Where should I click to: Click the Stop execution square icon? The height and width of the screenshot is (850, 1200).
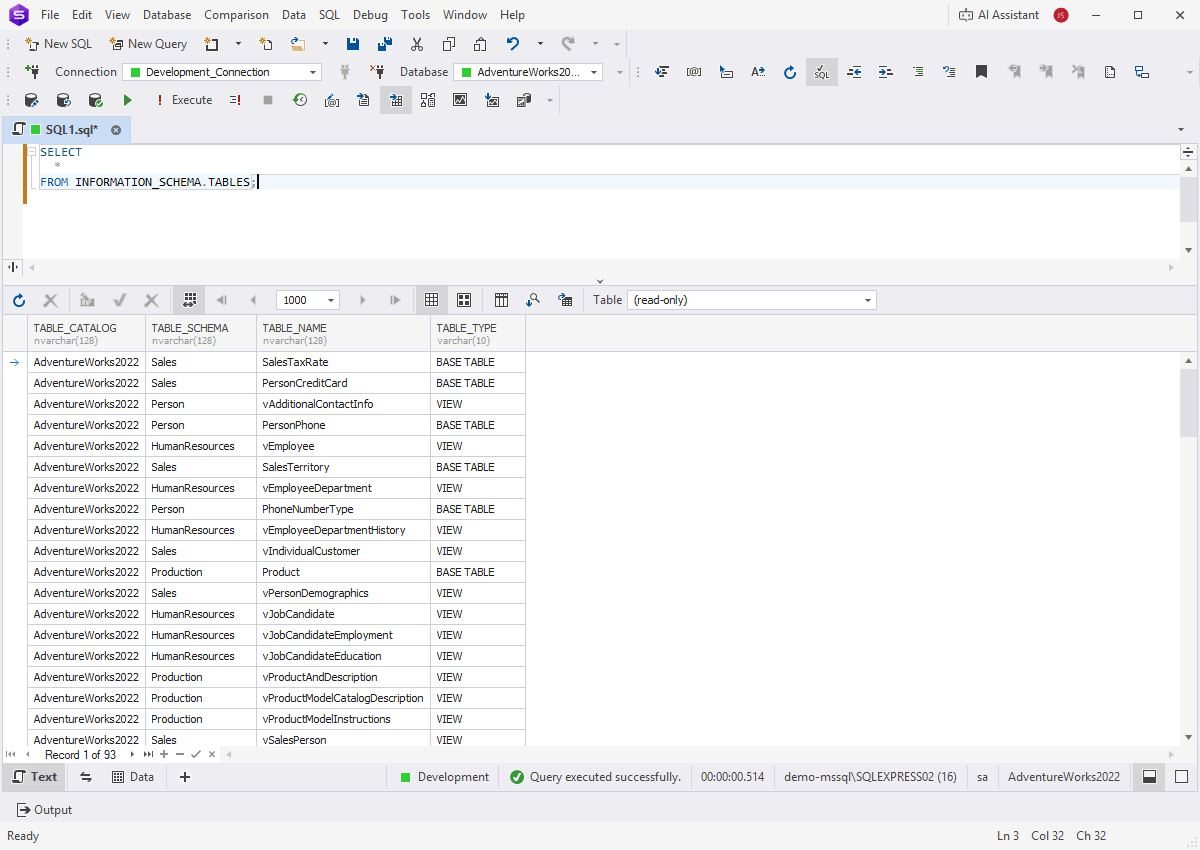(268, 100)
